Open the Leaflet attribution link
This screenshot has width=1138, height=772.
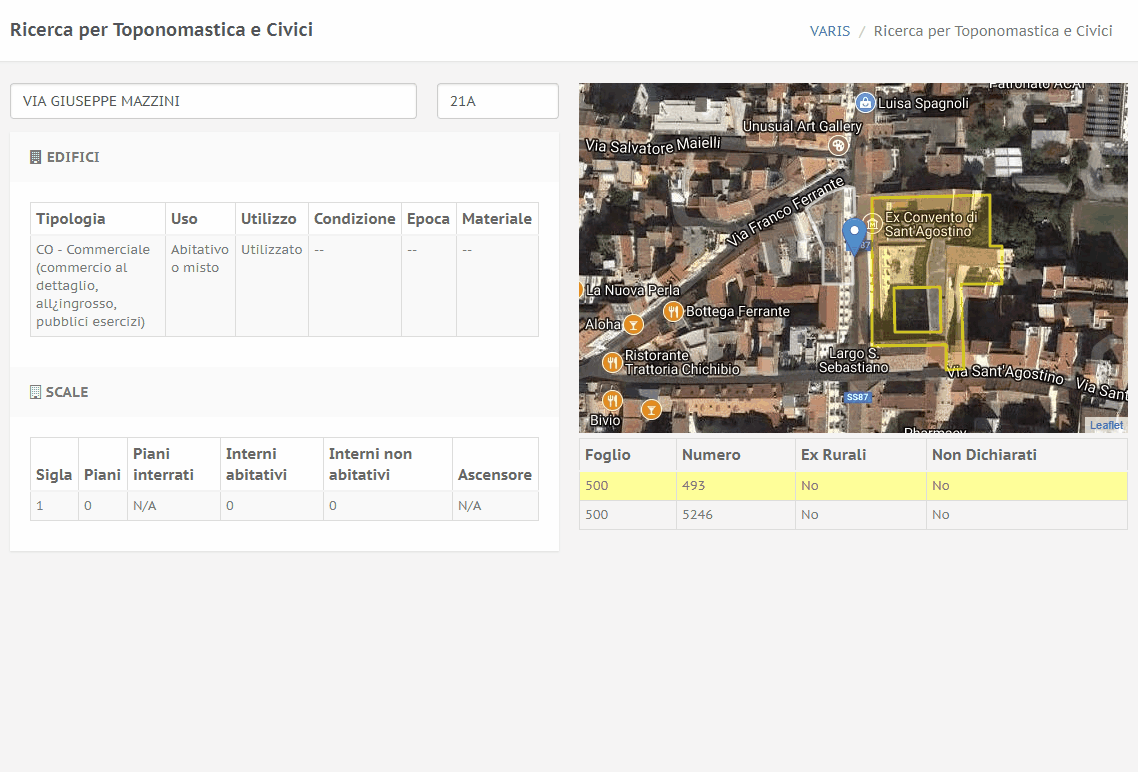point(1106,425)
